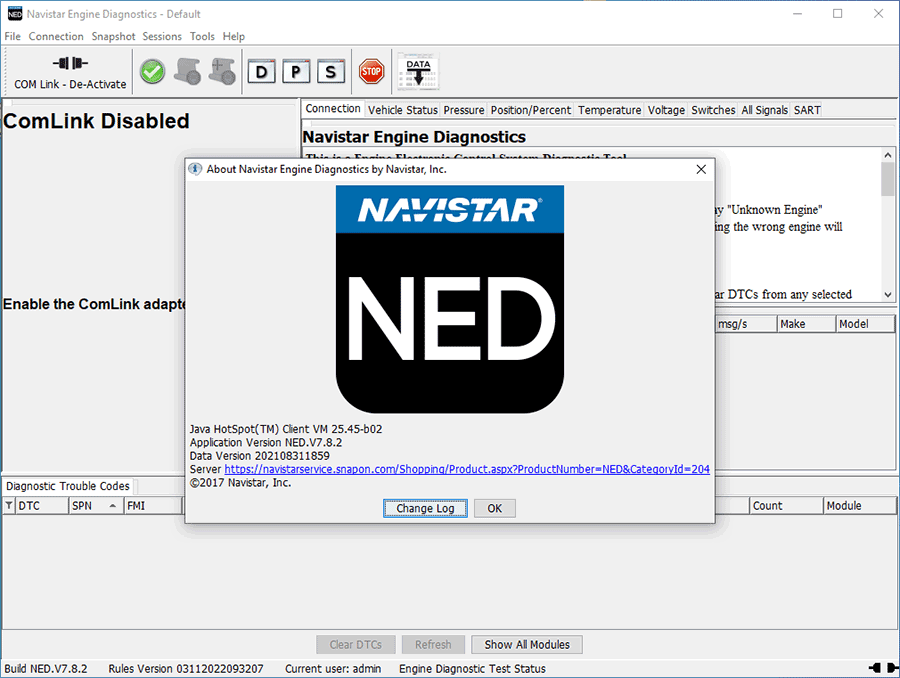Click the green check mark toolbar icon

tap(152, 71)
